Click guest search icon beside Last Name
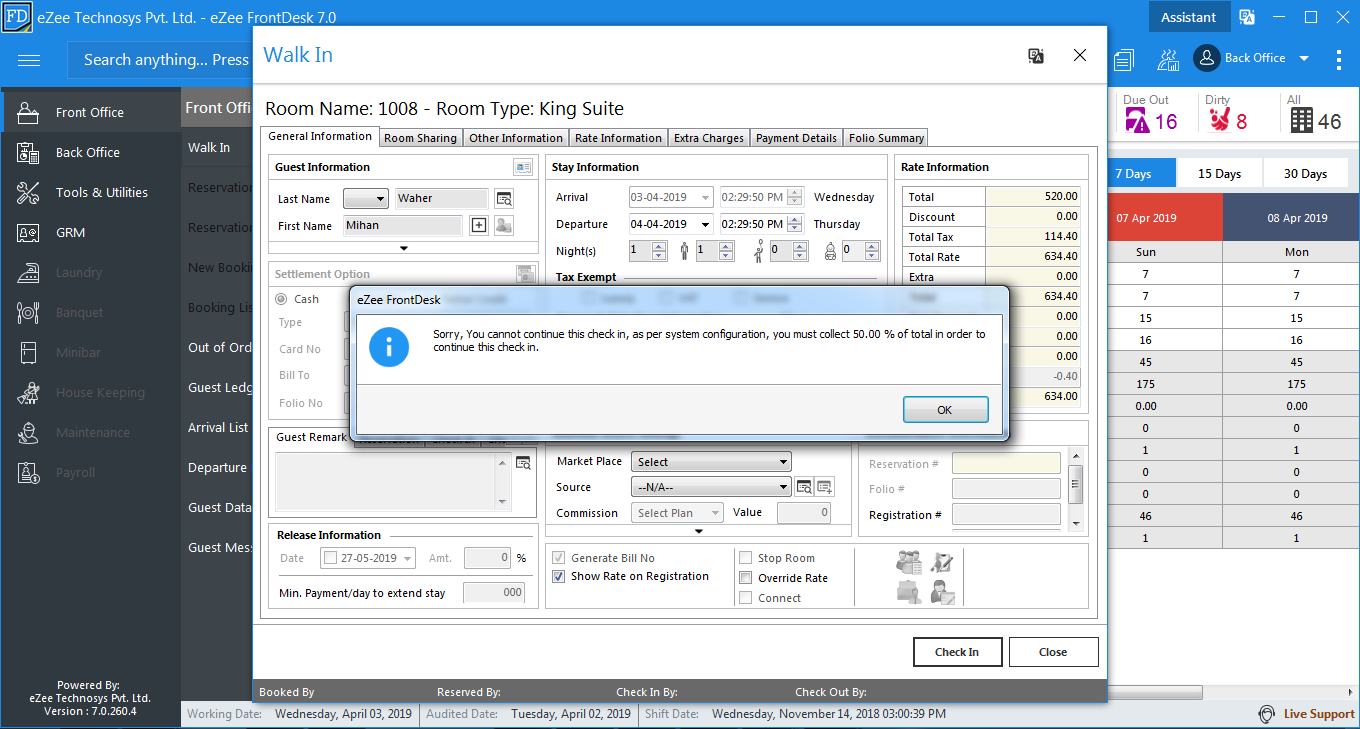This screenshot has height=729, width=1360. pos(504,199)
